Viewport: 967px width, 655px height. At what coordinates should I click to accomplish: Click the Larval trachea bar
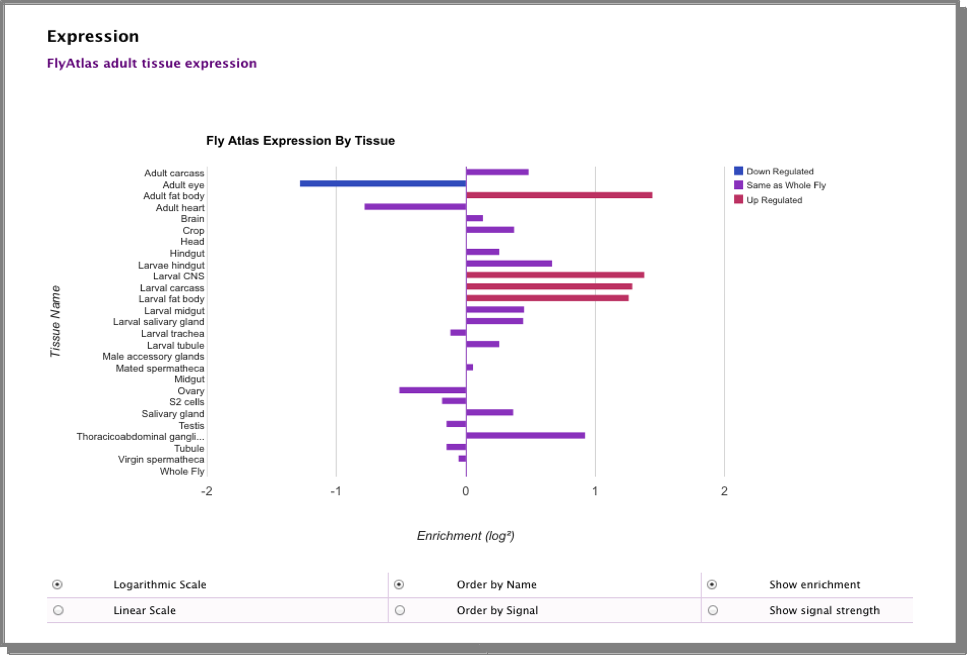[458, 332]
